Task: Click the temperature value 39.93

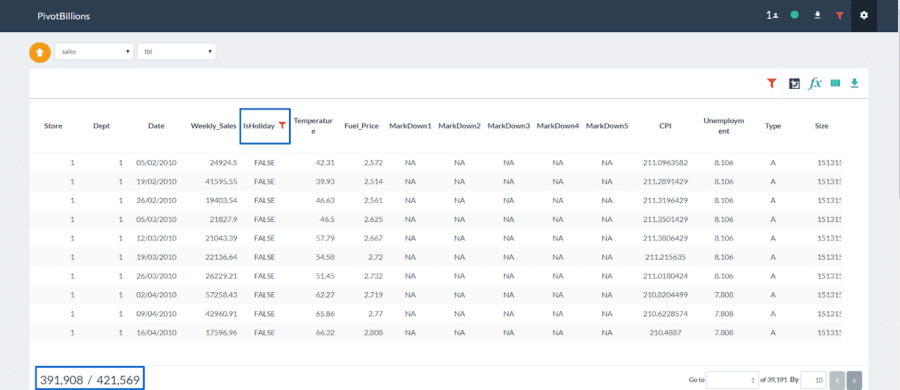Action: coord(325,182)
